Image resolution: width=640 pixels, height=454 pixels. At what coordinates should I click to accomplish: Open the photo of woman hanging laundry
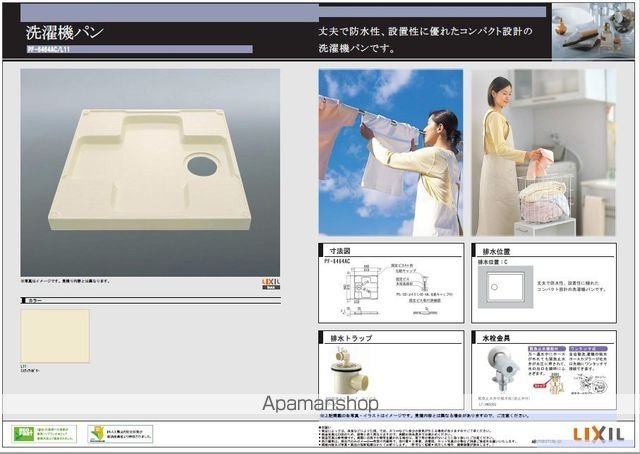click(391, 152)
